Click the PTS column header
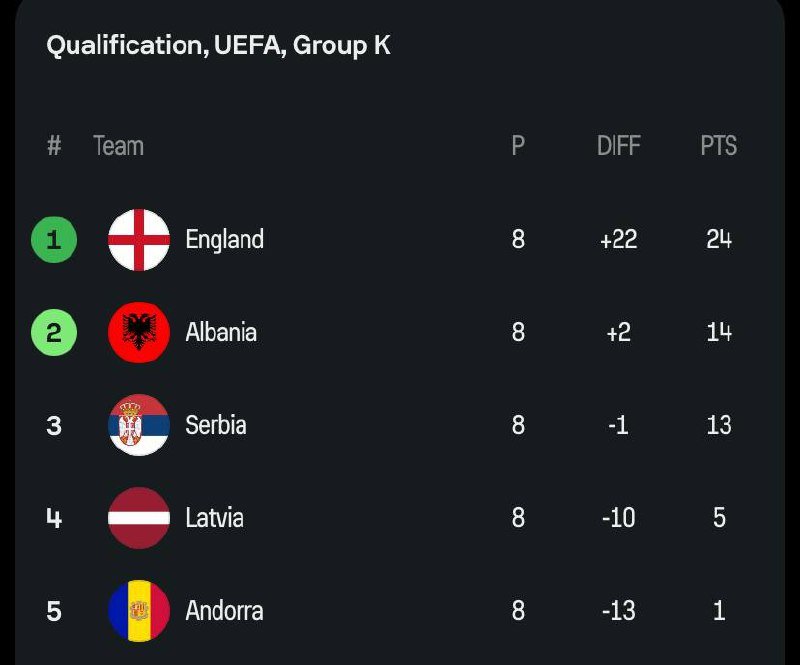Viewport: 800px width, 665px height. (x=718, y=146)
